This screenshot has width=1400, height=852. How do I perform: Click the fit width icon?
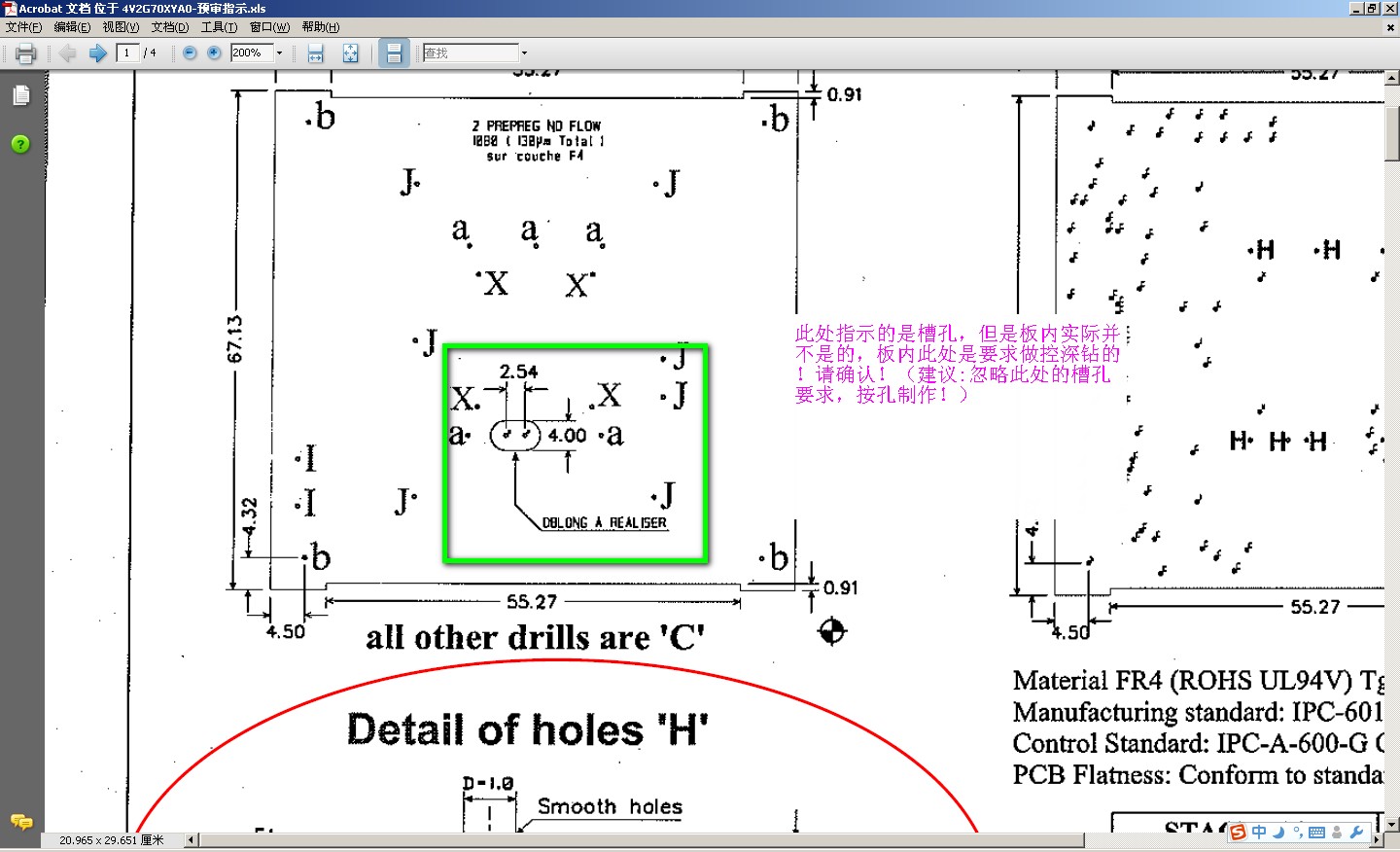click(315, 53)
